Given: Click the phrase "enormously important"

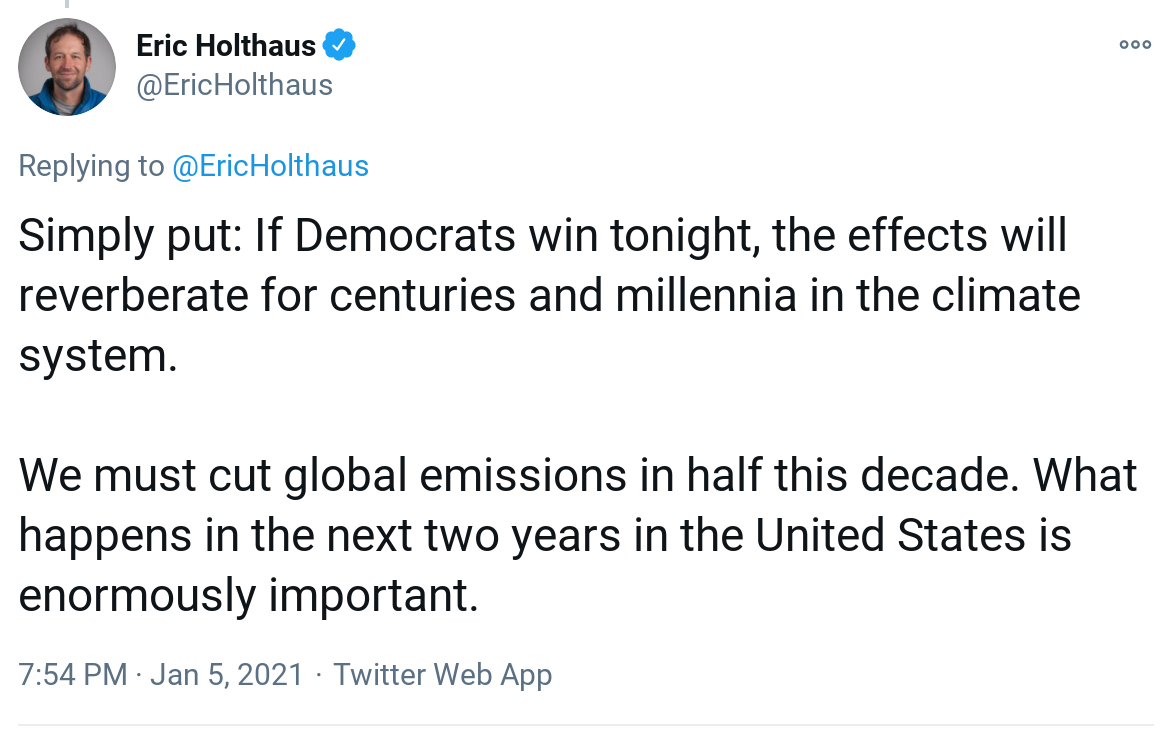Looking at the screenshot, I should click(248, 596).
